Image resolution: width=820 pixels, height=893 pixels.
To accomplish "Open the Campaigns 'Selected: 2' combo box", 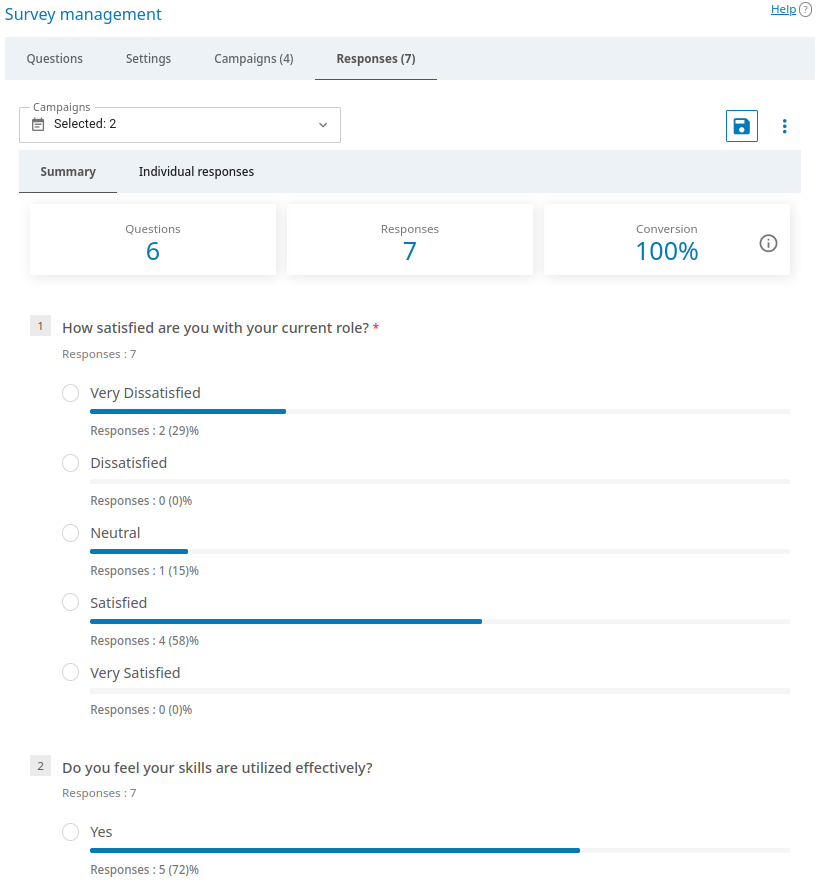I will click(x=180, y=125).
